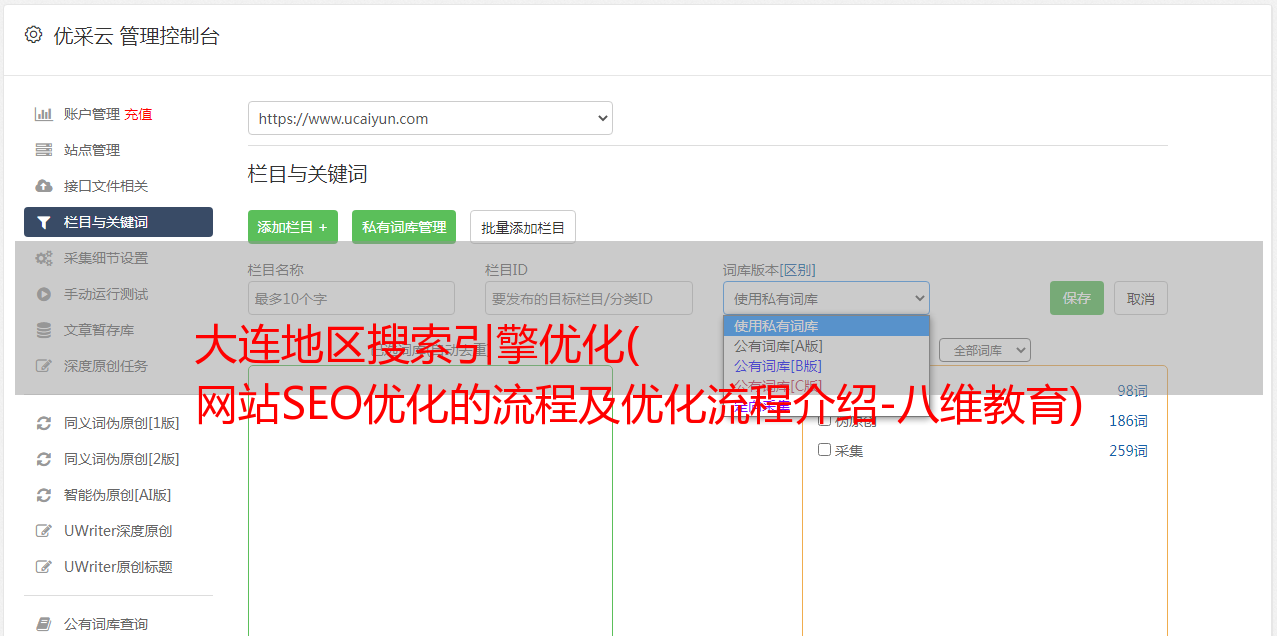Click the red 充值 link
The image size is (1277, 636).
[x=138, y=114]
